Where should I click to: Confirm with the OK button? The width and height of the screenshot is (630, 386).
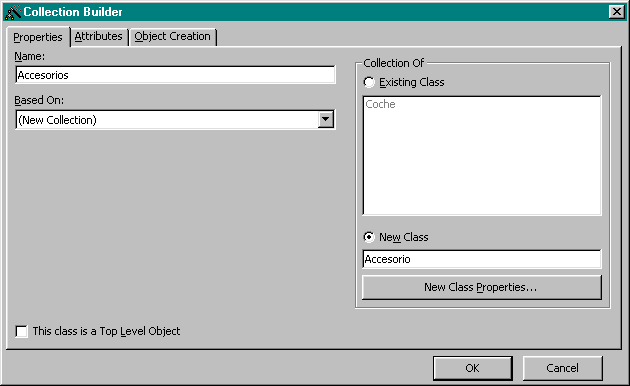[x=472, y=368]
